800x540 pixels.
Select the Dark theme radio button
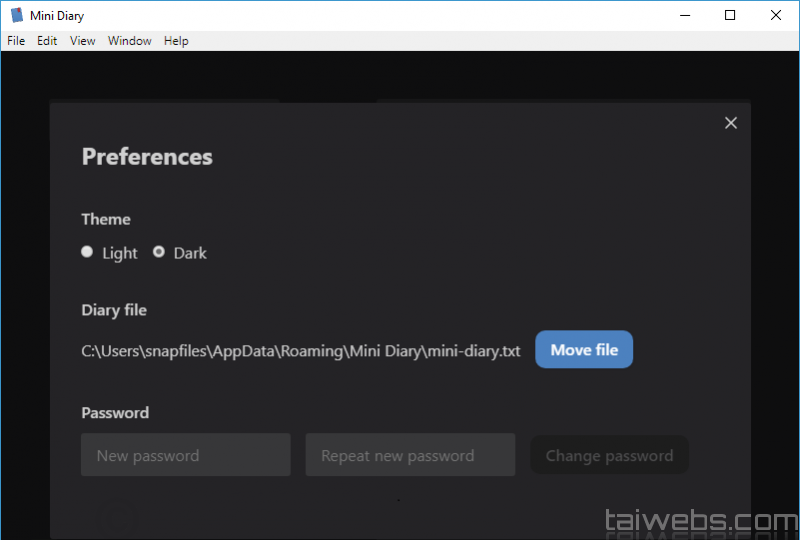159,252
